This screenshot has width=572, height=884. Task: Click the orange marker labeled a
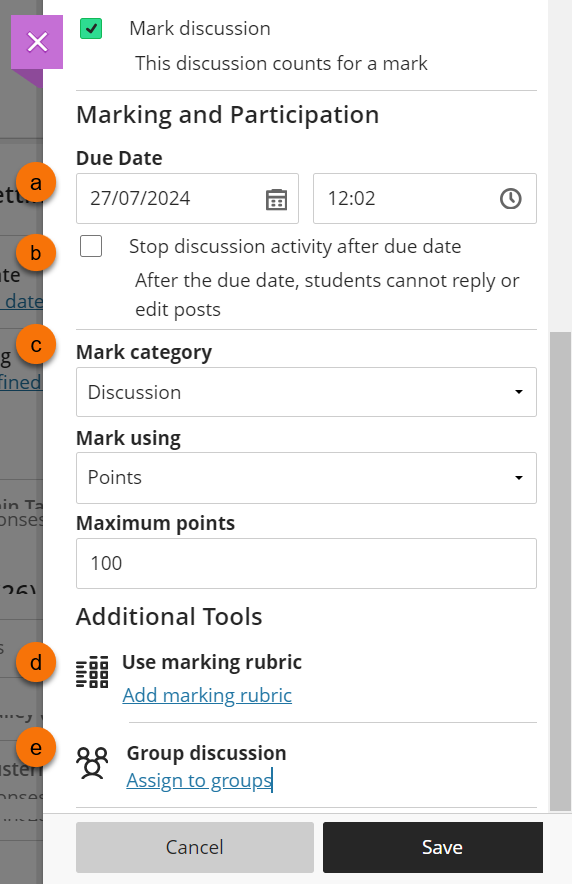tap(36, 183)
